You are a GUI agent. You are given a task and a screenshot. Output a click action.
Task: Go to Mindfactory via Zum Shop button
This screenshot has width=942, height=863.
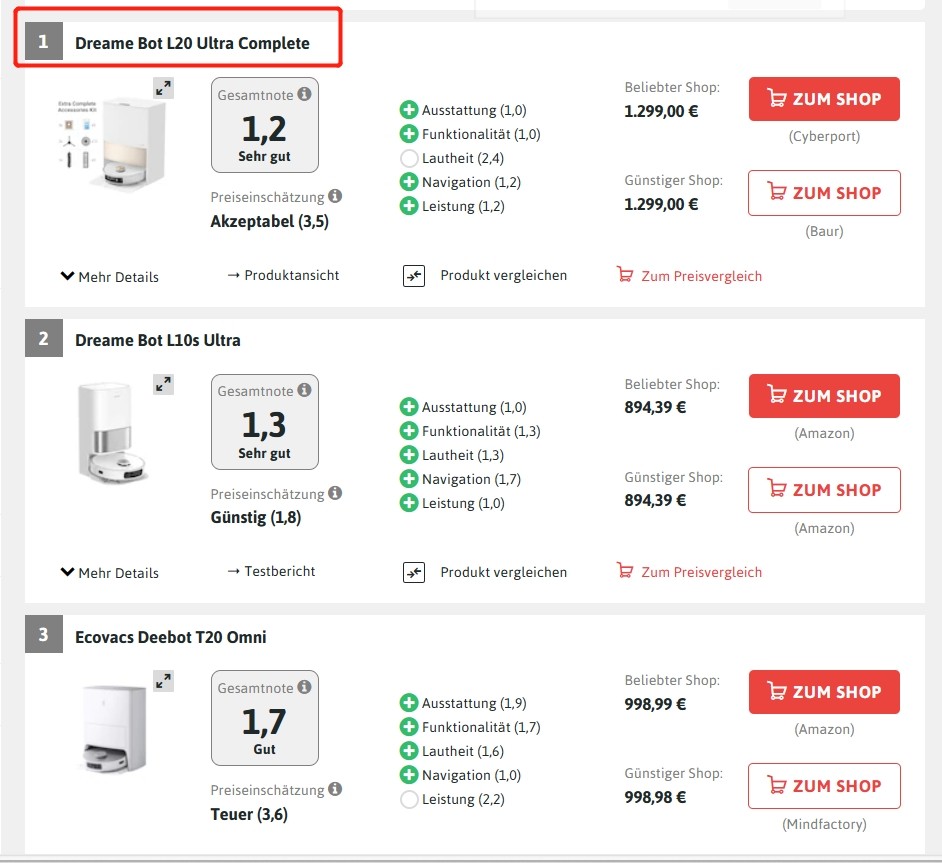(824, 786)
